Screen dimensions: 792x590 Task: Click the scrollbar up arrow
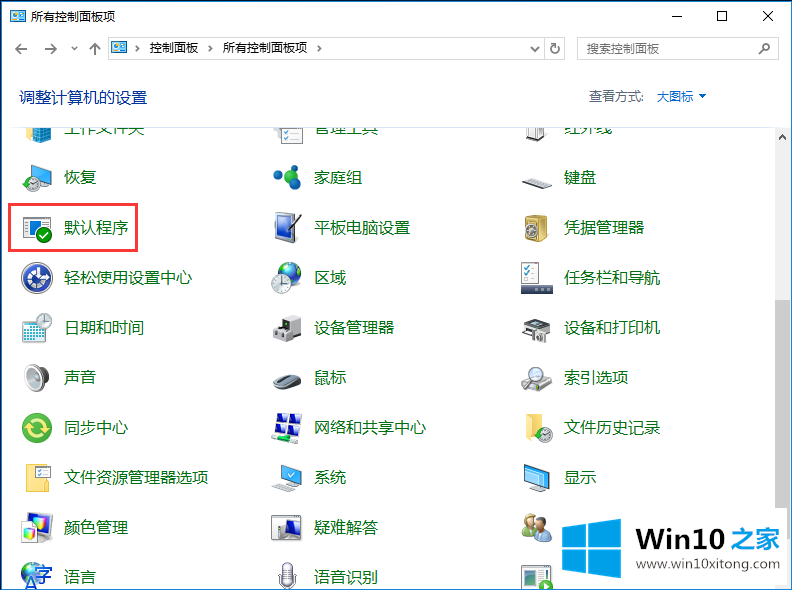[x=782, y=137]
